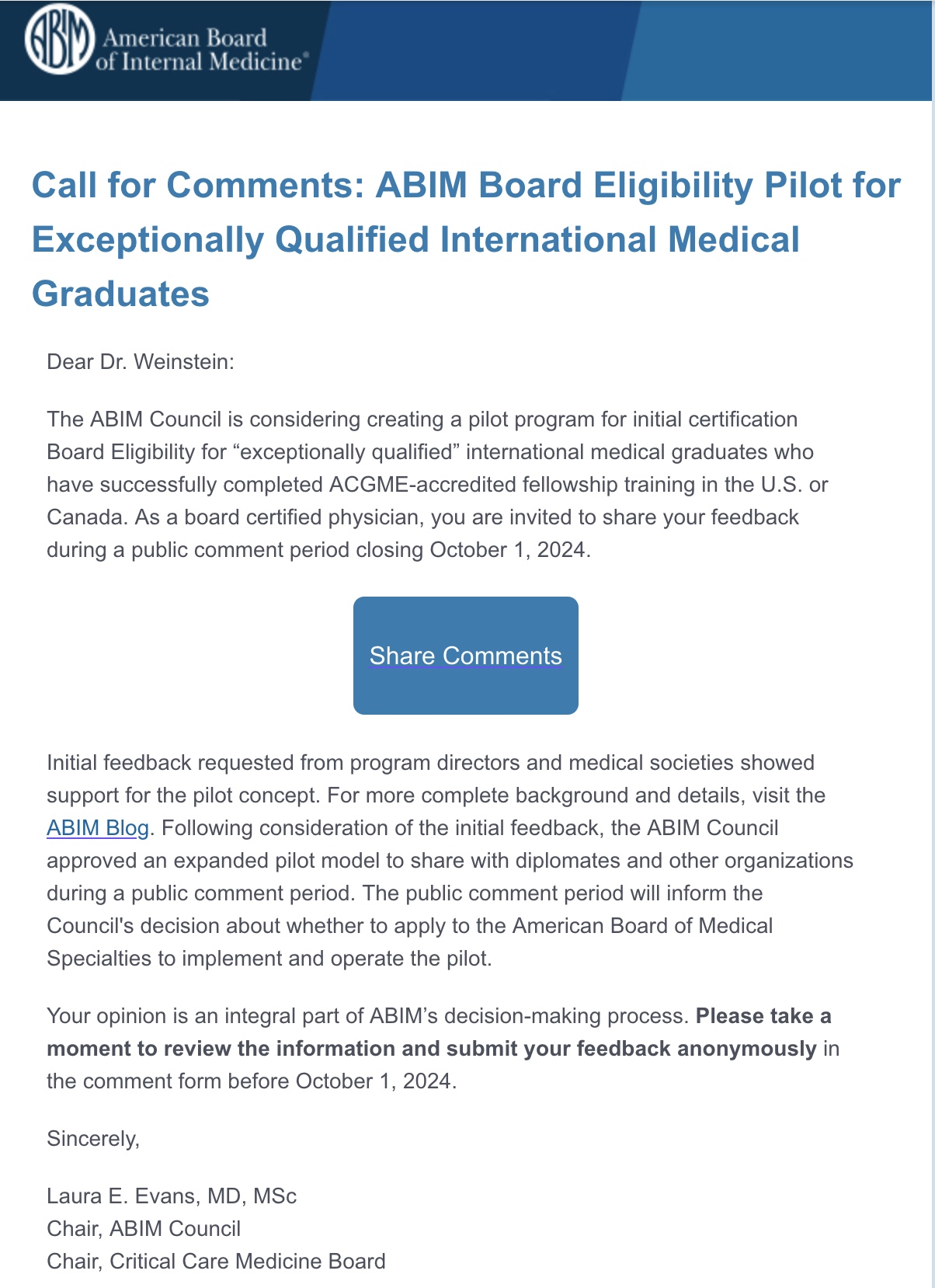
Task: Click "the comment form before October 1, 2024" line
Action: [x=251, y=1081]
